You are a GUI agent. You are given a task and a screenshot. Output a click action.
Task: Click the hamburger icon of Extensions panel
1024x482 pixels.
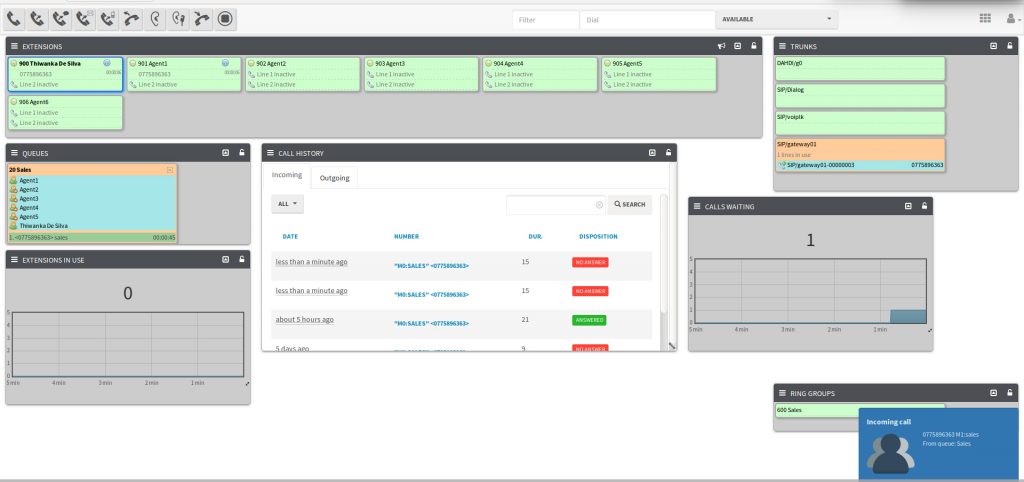click(14, 46)
